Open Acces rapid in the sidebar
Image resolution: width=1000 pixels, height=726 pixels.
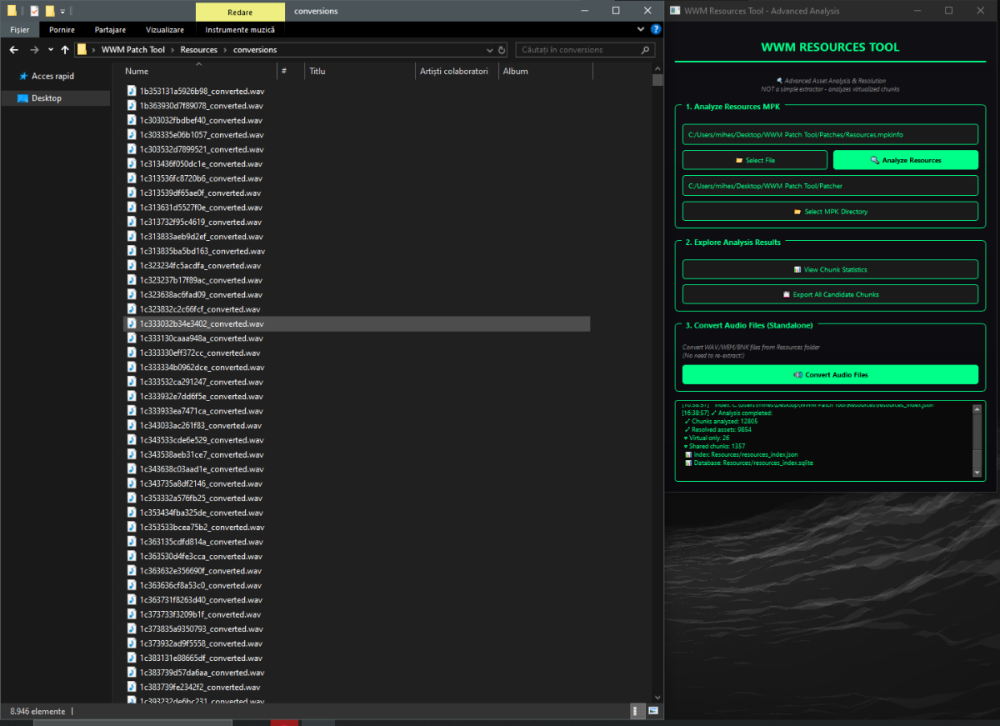pos(52,76)
